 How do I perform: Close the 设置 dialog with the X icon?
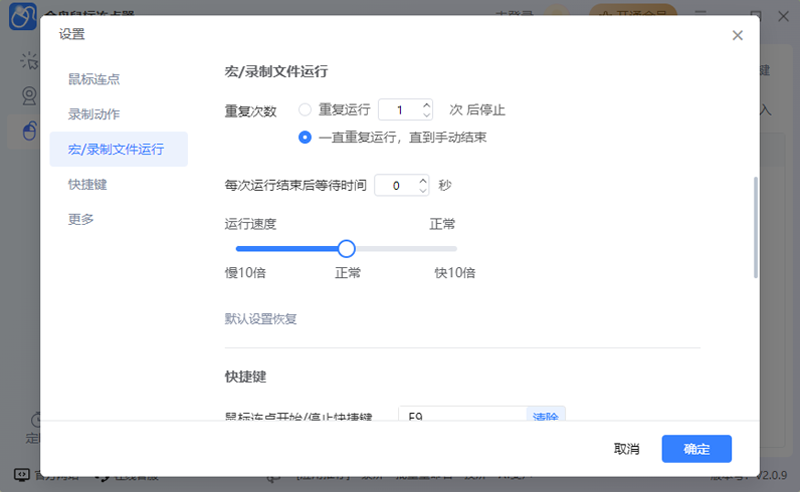pyautogui.click(x=737, y=35)
